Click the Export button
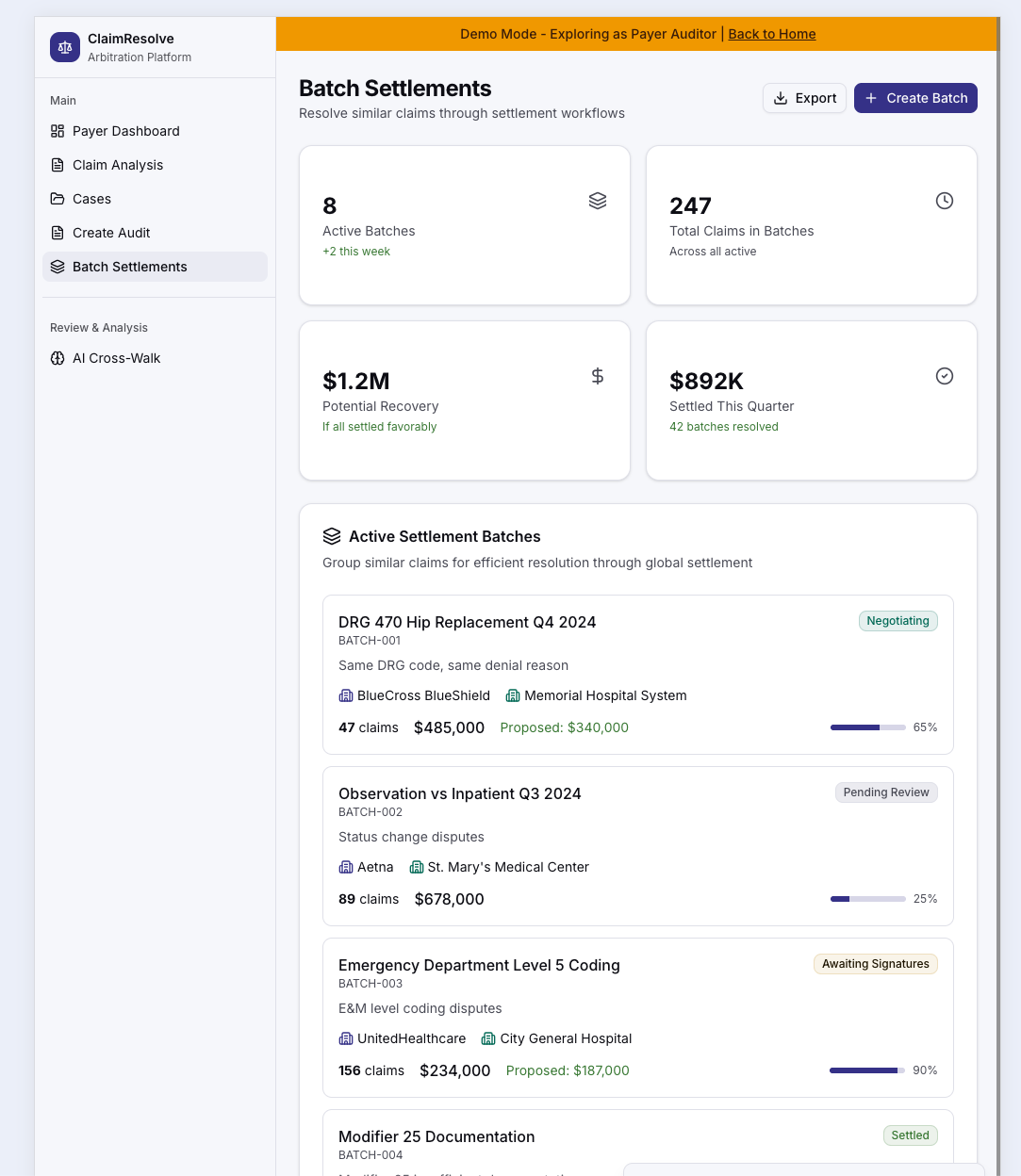Viewport: 1021px width, 1176px height. 804,98
